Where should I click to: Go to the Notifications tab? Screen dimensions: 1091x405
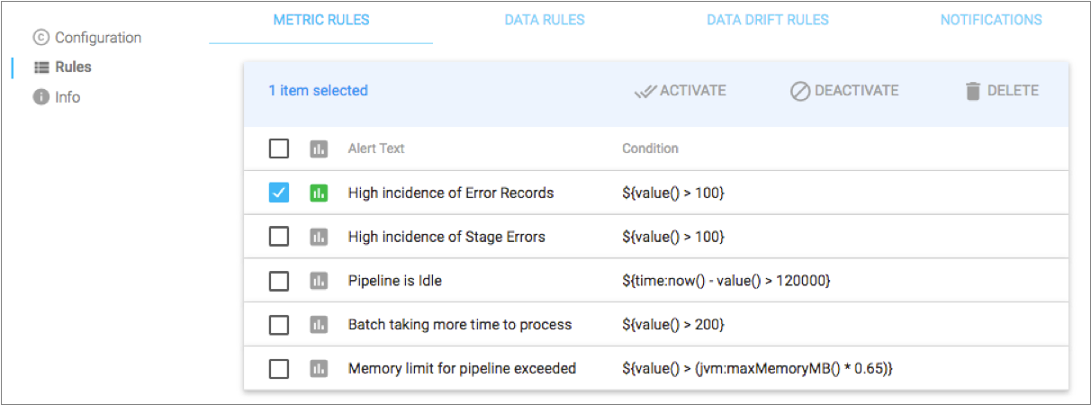click(991, 20)
